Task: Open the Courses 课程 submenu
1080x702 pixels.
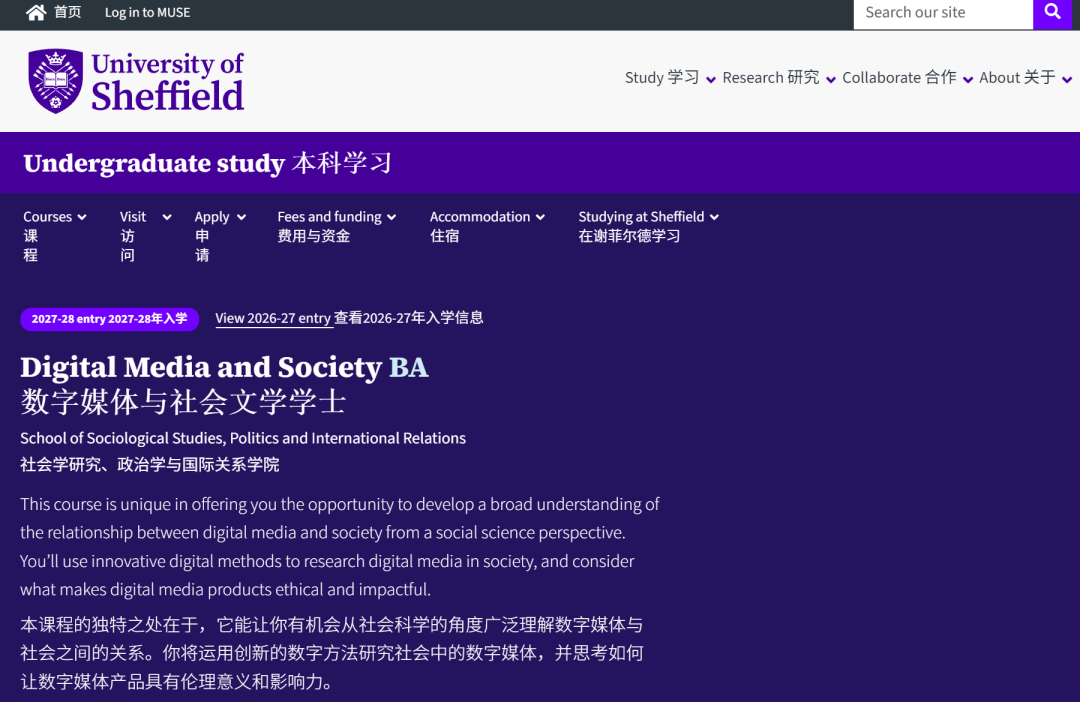Action: click(x=55, y=236)
